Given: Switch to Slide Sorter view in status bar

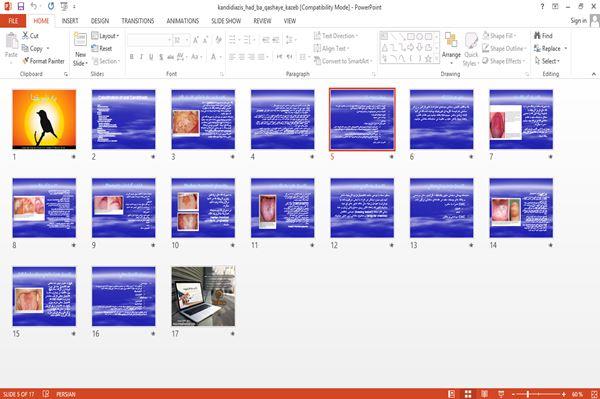Looking at the screenshot, I should [x=468, y=394].
